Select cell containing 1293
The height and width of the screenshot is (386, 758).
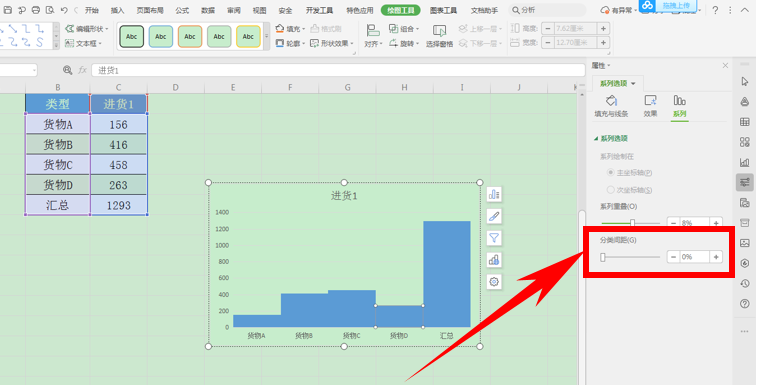point(118,205)
